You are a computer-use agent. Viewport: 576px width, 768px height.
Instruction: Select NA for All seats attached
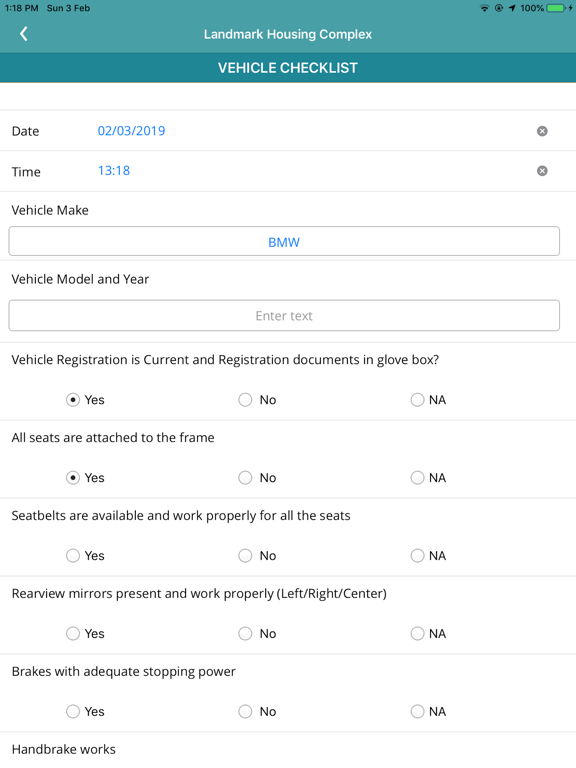(x=417, y=478)
